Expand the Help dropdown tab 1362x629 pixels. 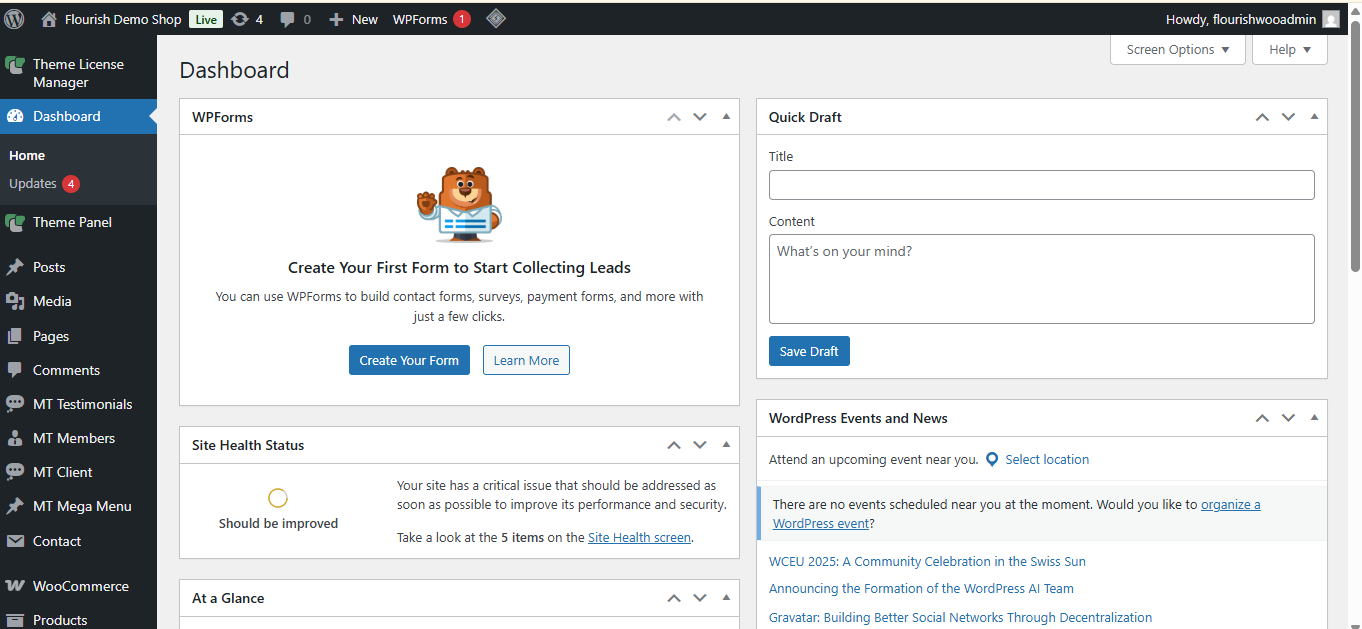(1290, 50)
